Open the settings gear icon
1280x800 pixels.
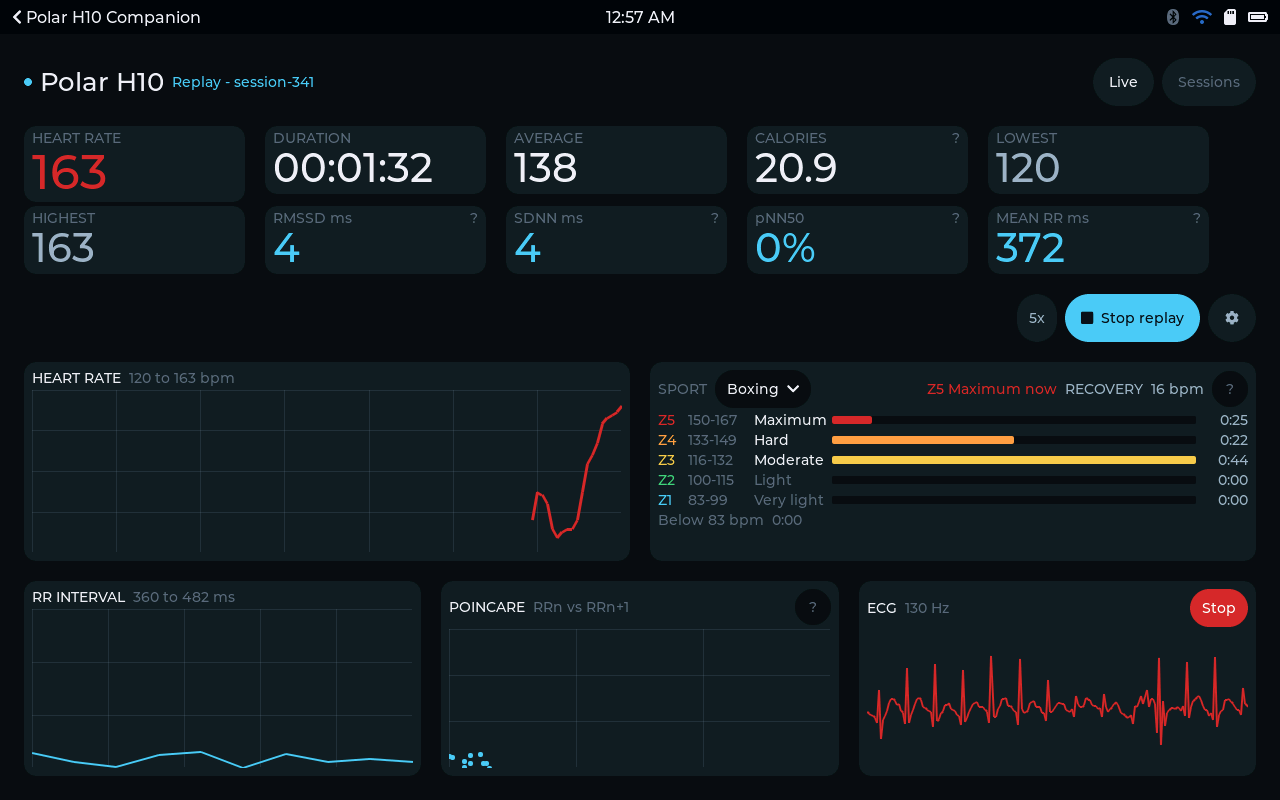click(1232, 318)
